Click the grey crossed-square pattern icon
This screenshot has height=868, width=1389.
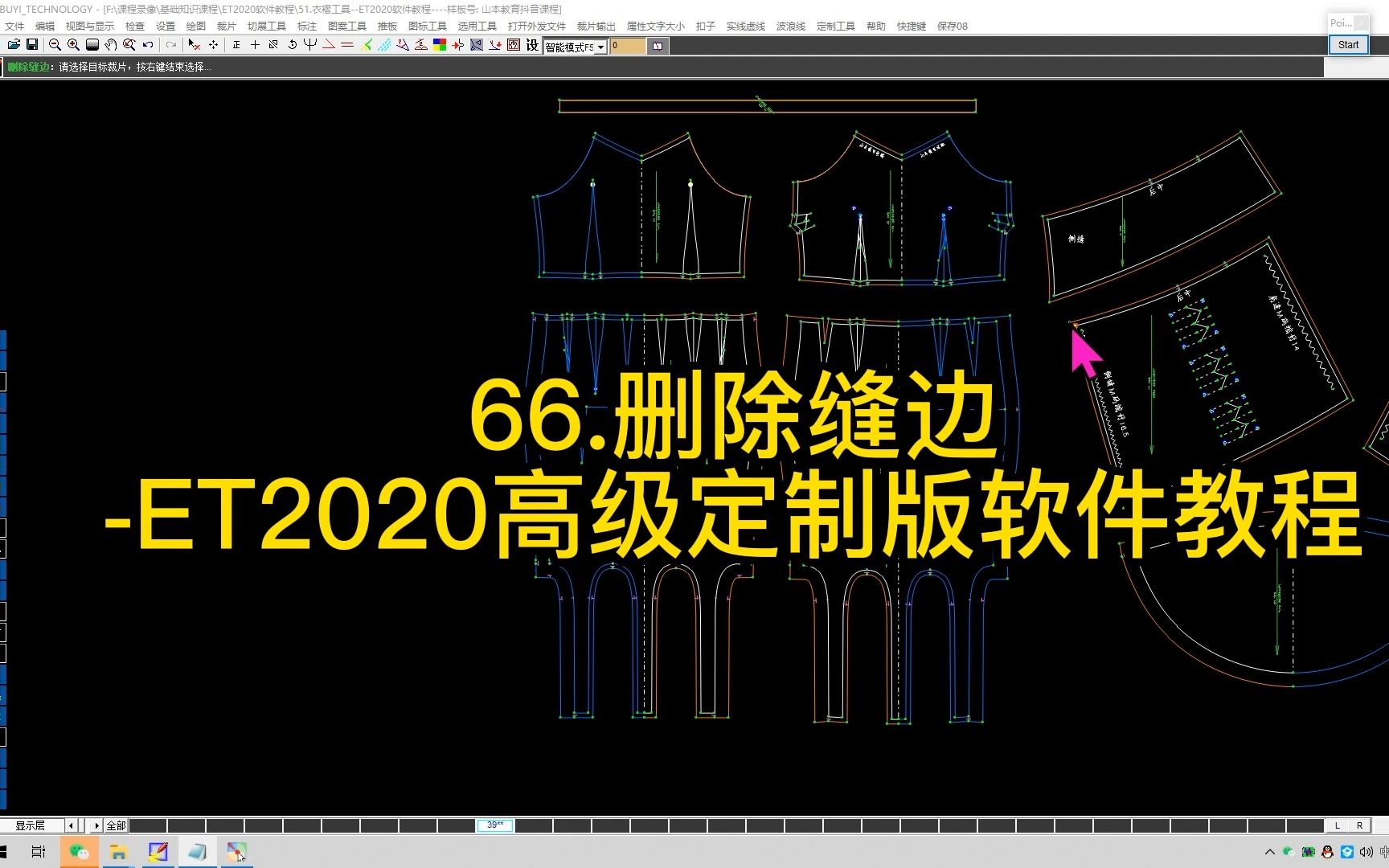pyautogui.click(x=477, y=45)
